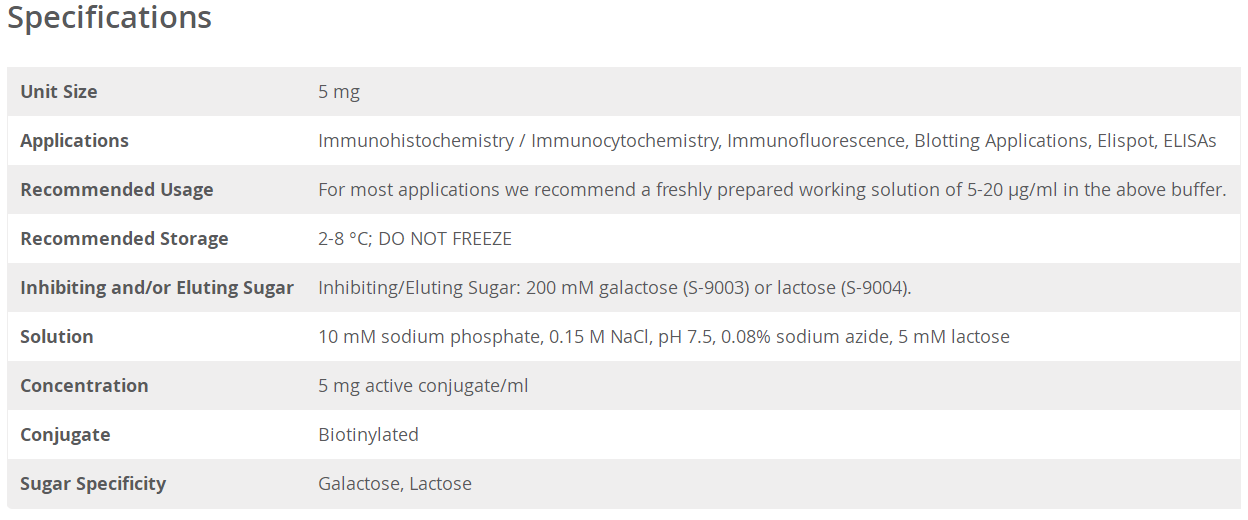1248x520 pixels.
Task: Select the Solution row label
Action: point(57,337)
